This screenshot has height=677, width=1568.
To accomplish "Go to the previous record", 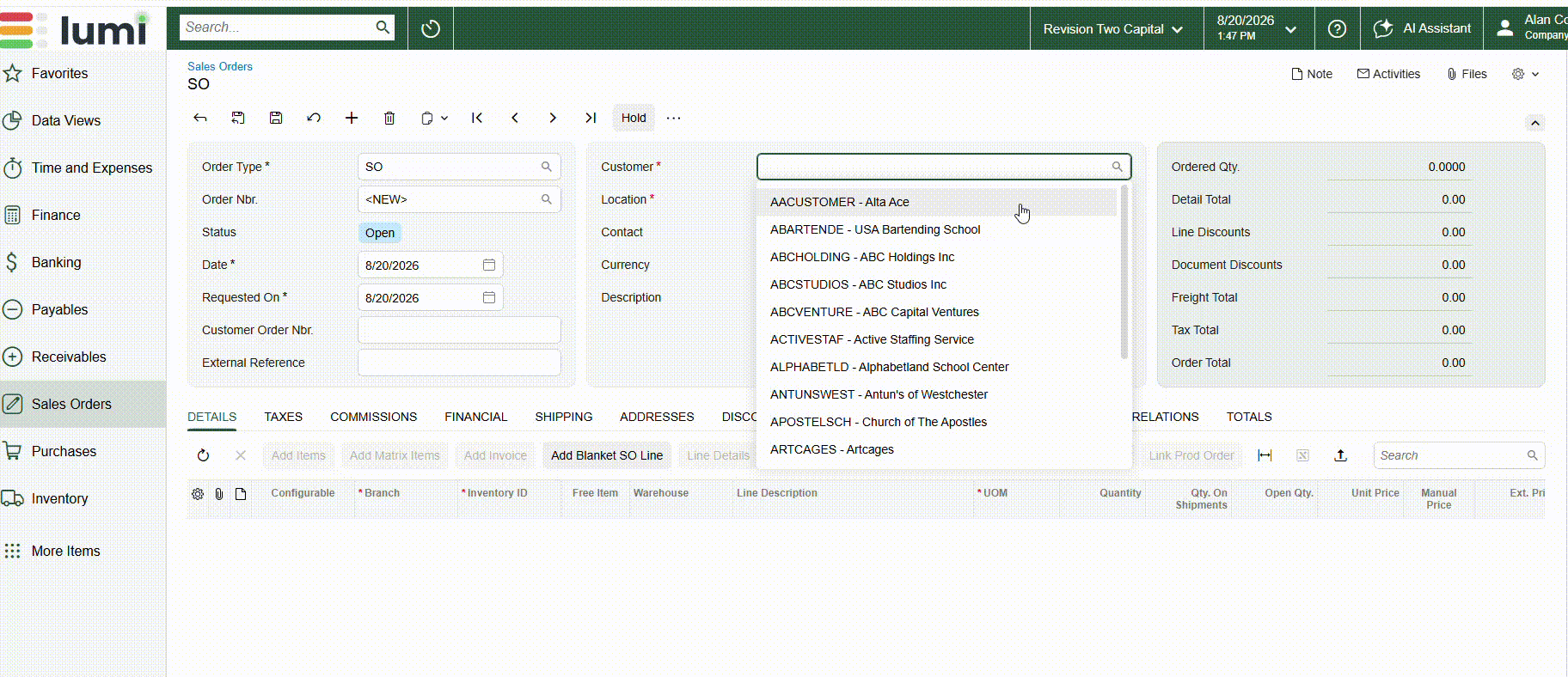I will (515, 118).
